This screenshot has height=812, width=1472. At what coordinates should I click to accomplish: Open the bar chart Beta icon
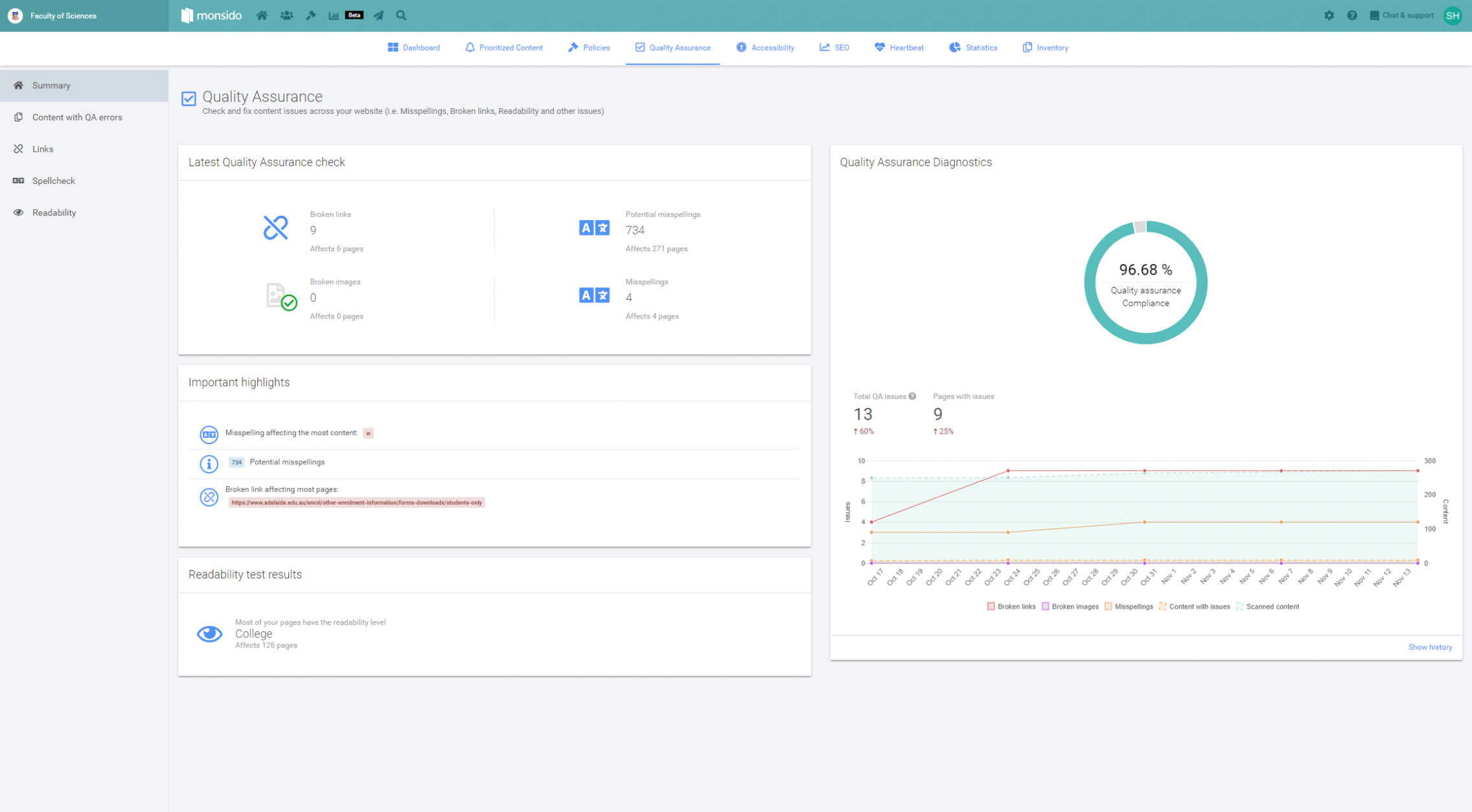click(x=334, y=16)
